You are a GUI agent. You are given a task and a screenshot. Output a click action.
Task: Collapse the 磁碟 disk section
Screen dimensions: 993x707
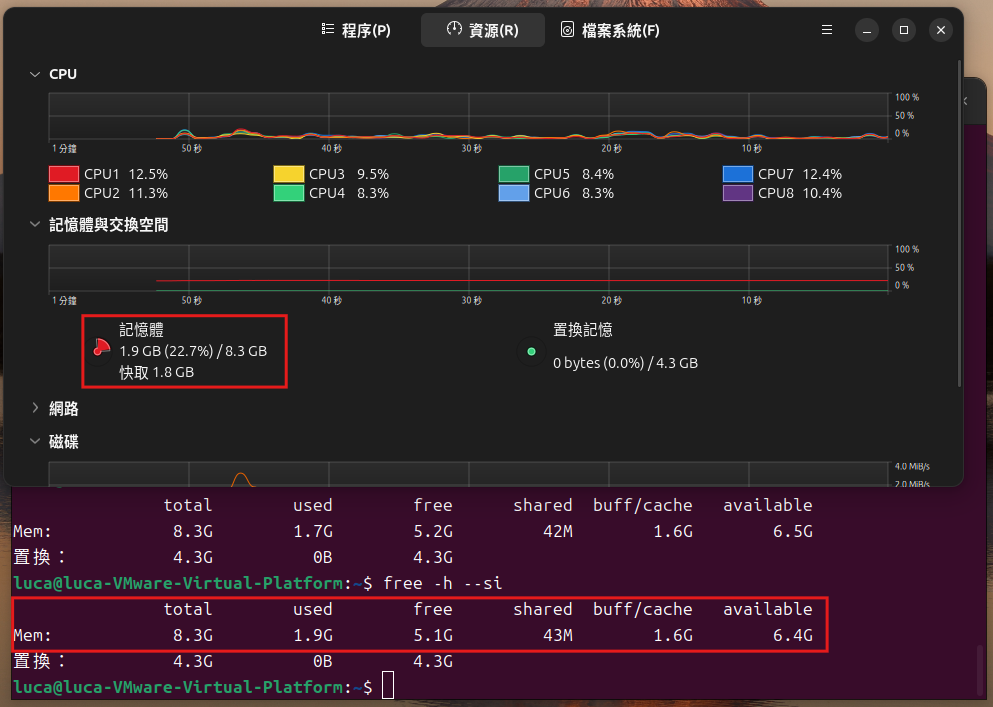point(35,442)
